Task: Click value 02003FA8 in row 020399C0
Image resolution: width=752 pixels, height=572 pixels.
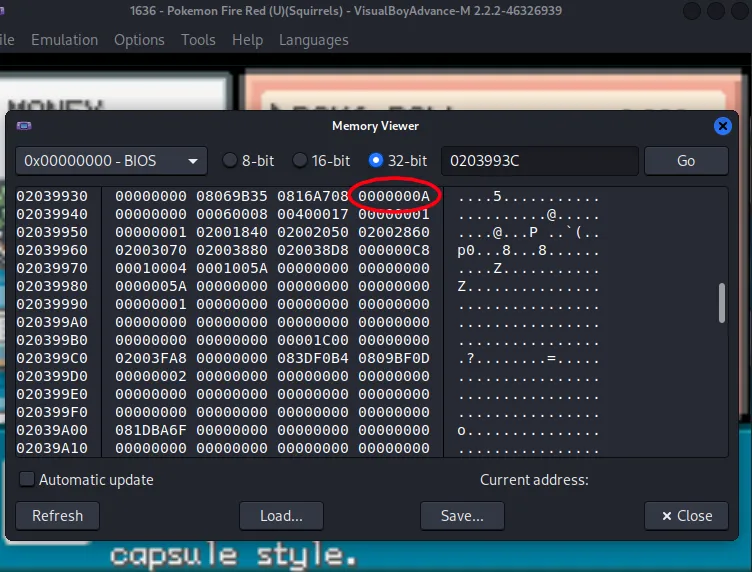Action: point(151,358)
